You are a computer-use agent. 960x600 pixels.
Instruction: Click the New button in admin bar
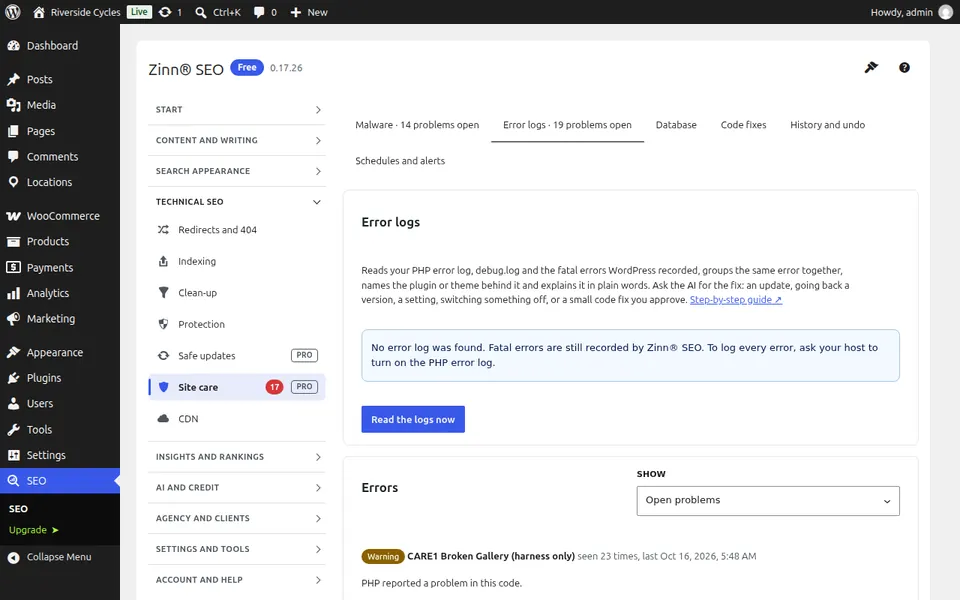pos(309,12)
